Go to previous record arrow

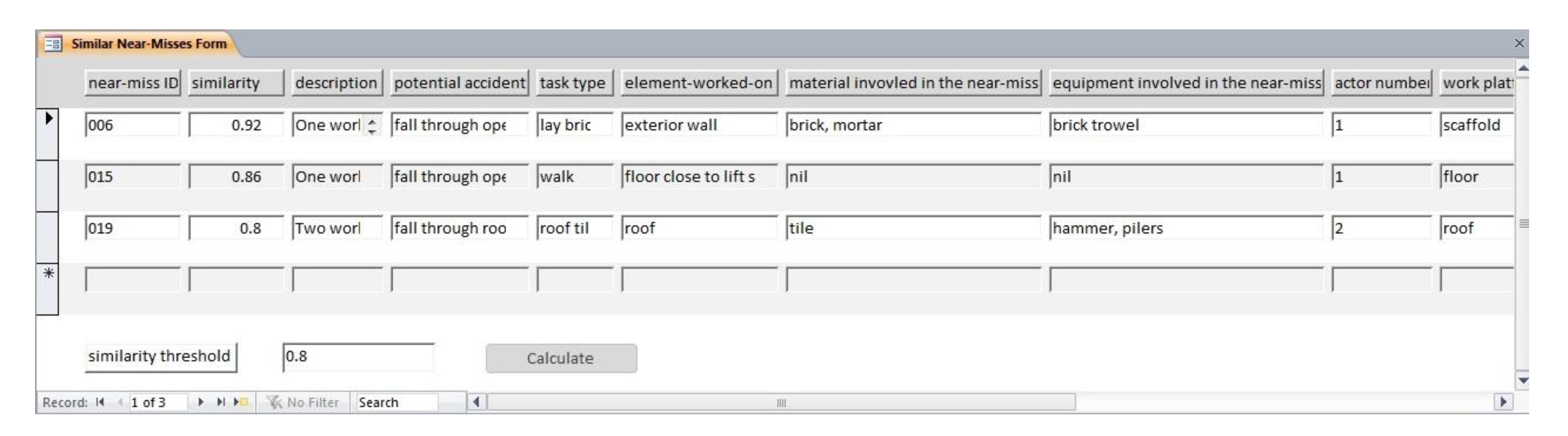(x=120, y=402)
